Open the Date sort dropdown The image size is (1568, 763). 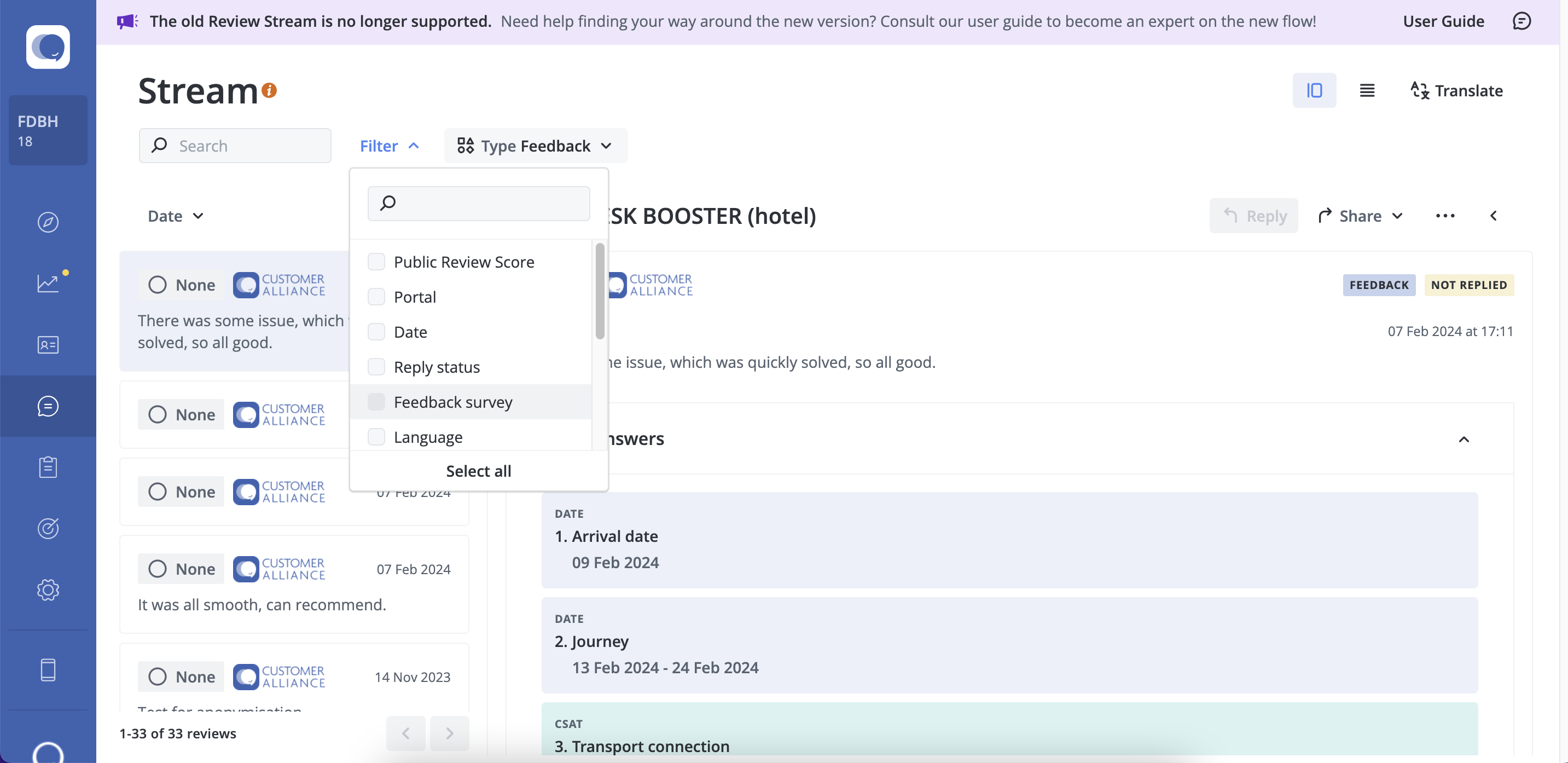click(176, 216)
